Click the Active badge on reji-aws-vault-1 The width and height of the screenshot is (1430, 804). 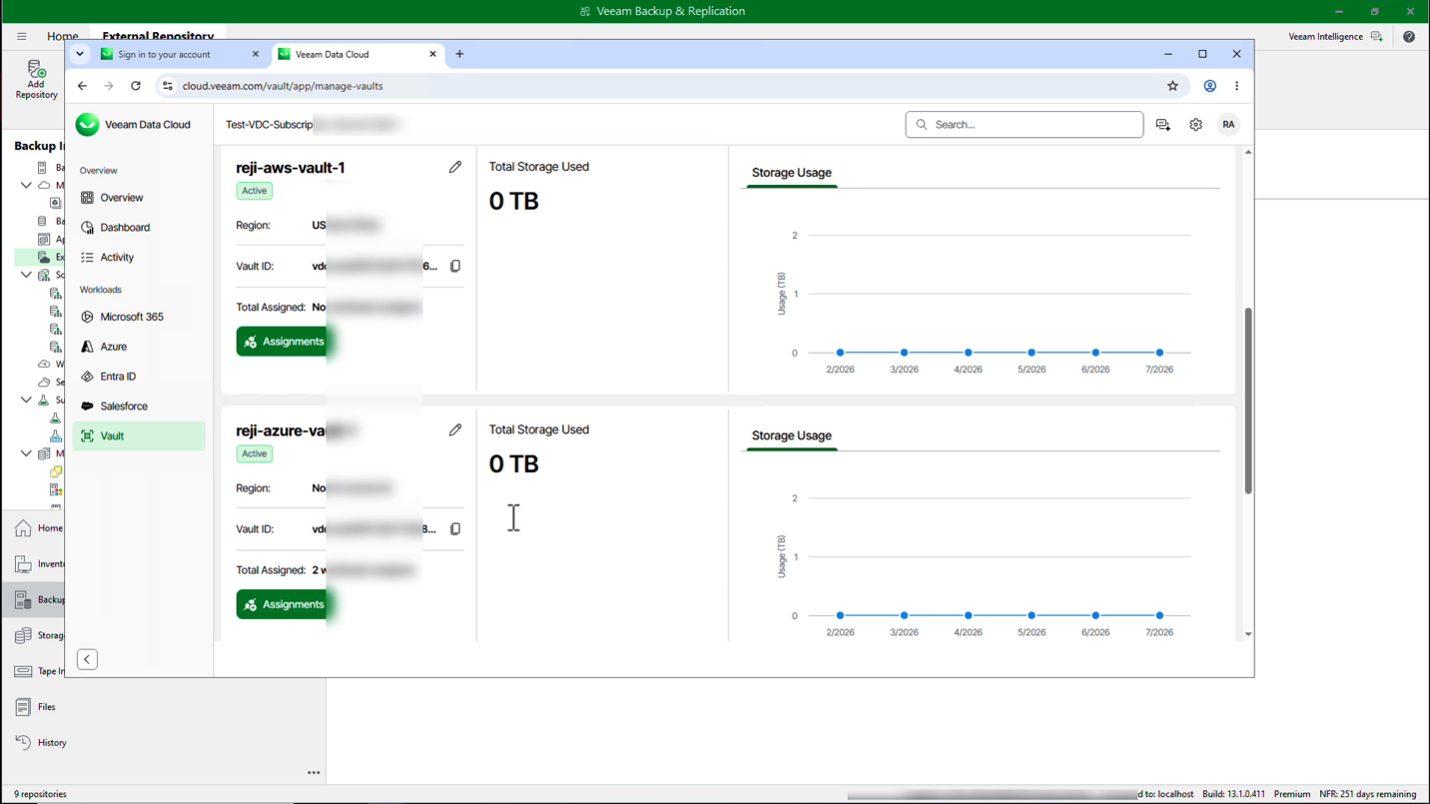point(254,191)
